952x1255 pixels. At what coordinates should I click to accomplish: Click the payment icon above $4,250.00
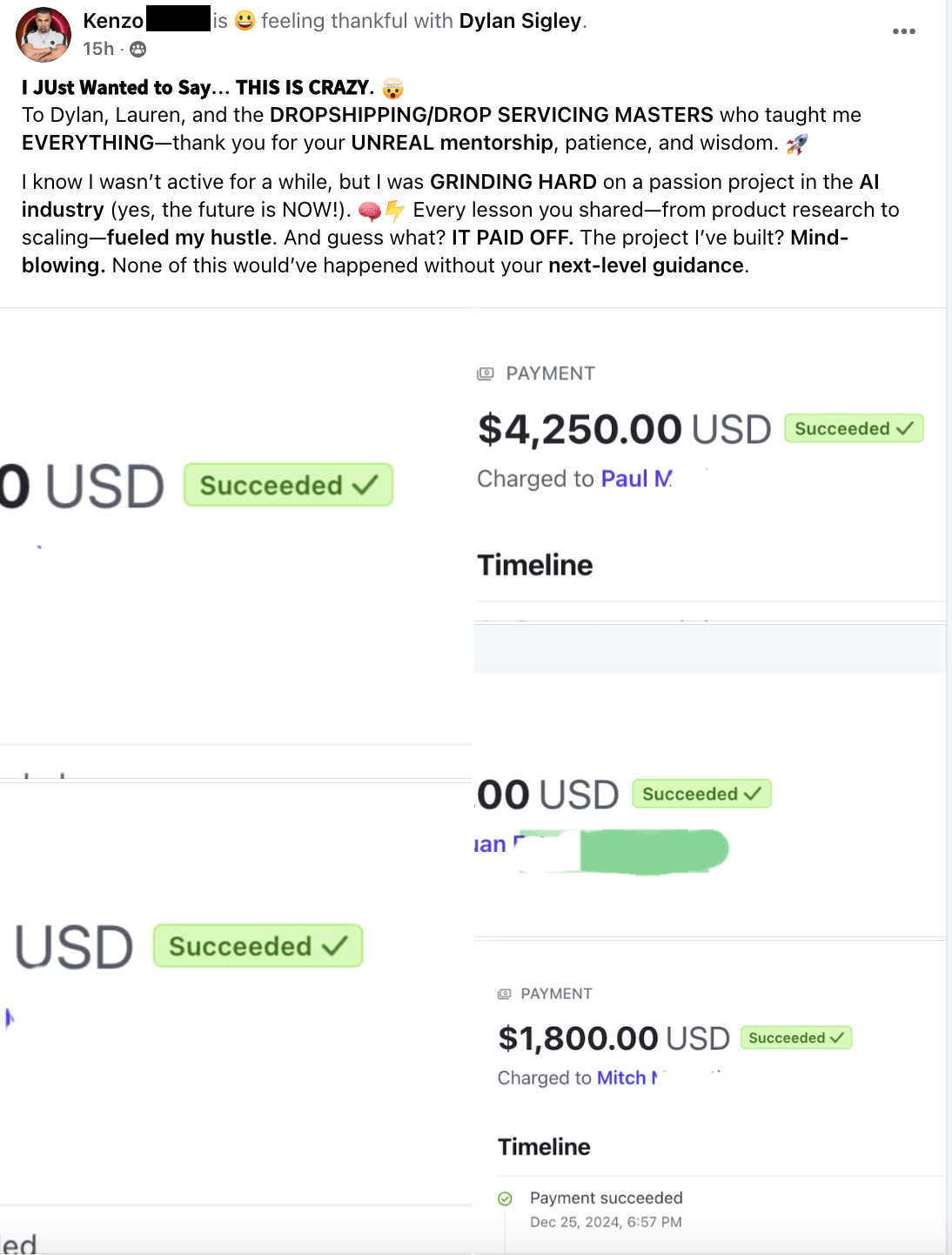pos(486,373)
